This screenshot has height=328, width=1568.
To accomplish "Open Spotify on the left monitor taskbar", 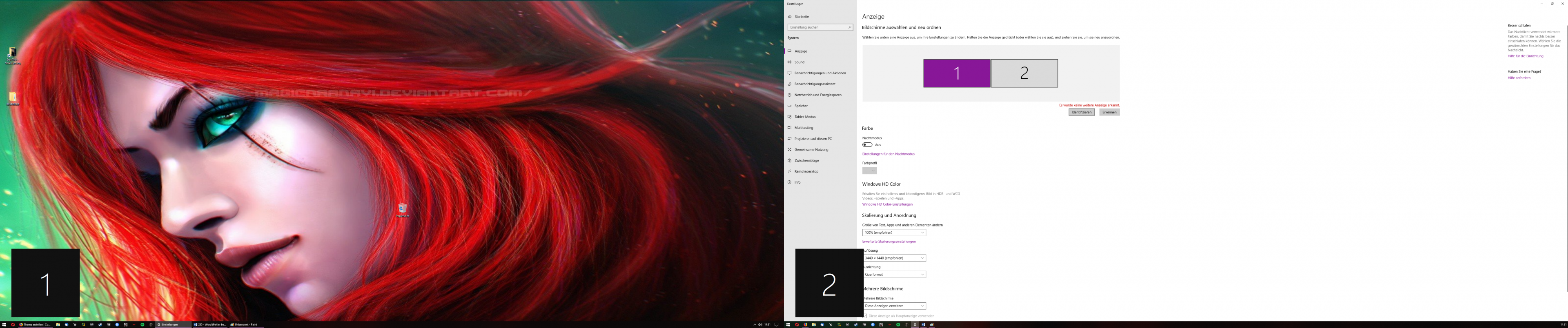I will 143,324.
